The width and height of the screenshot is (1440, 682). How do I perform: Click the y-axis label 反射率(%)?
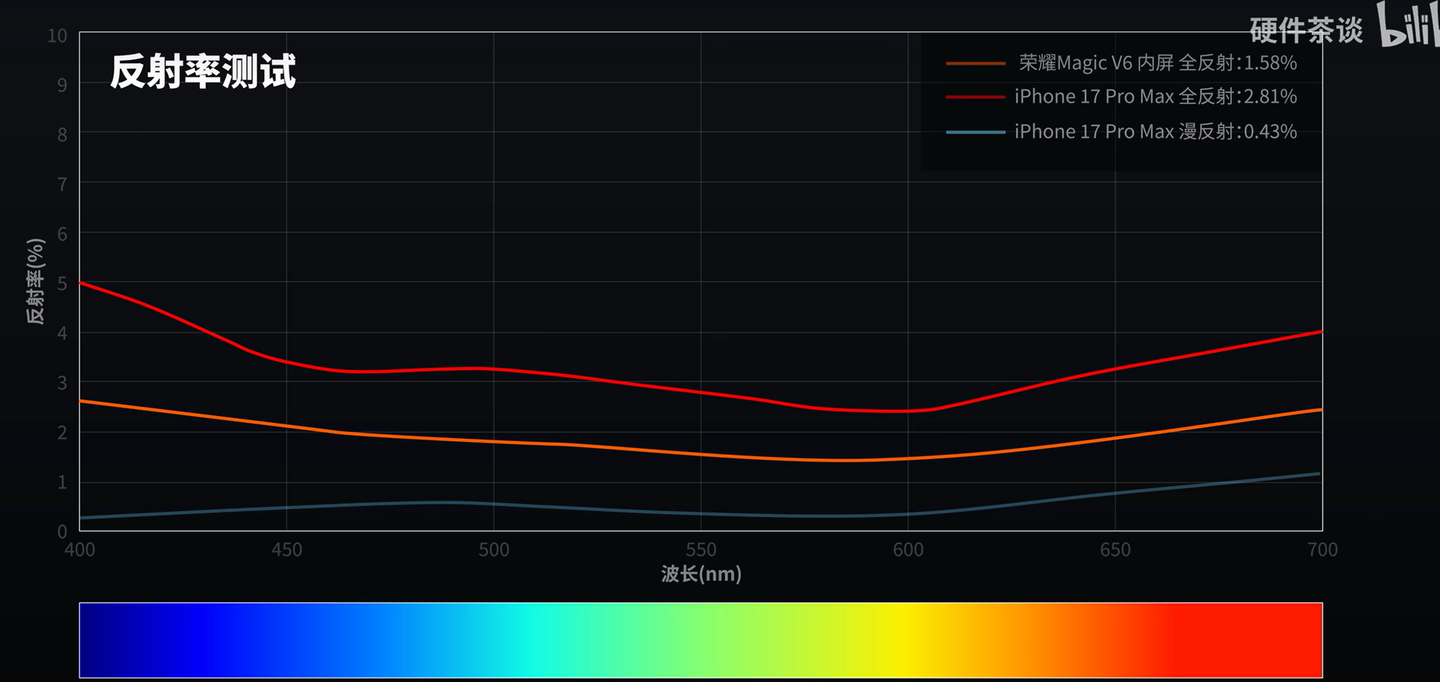click(x=36, y=281)
